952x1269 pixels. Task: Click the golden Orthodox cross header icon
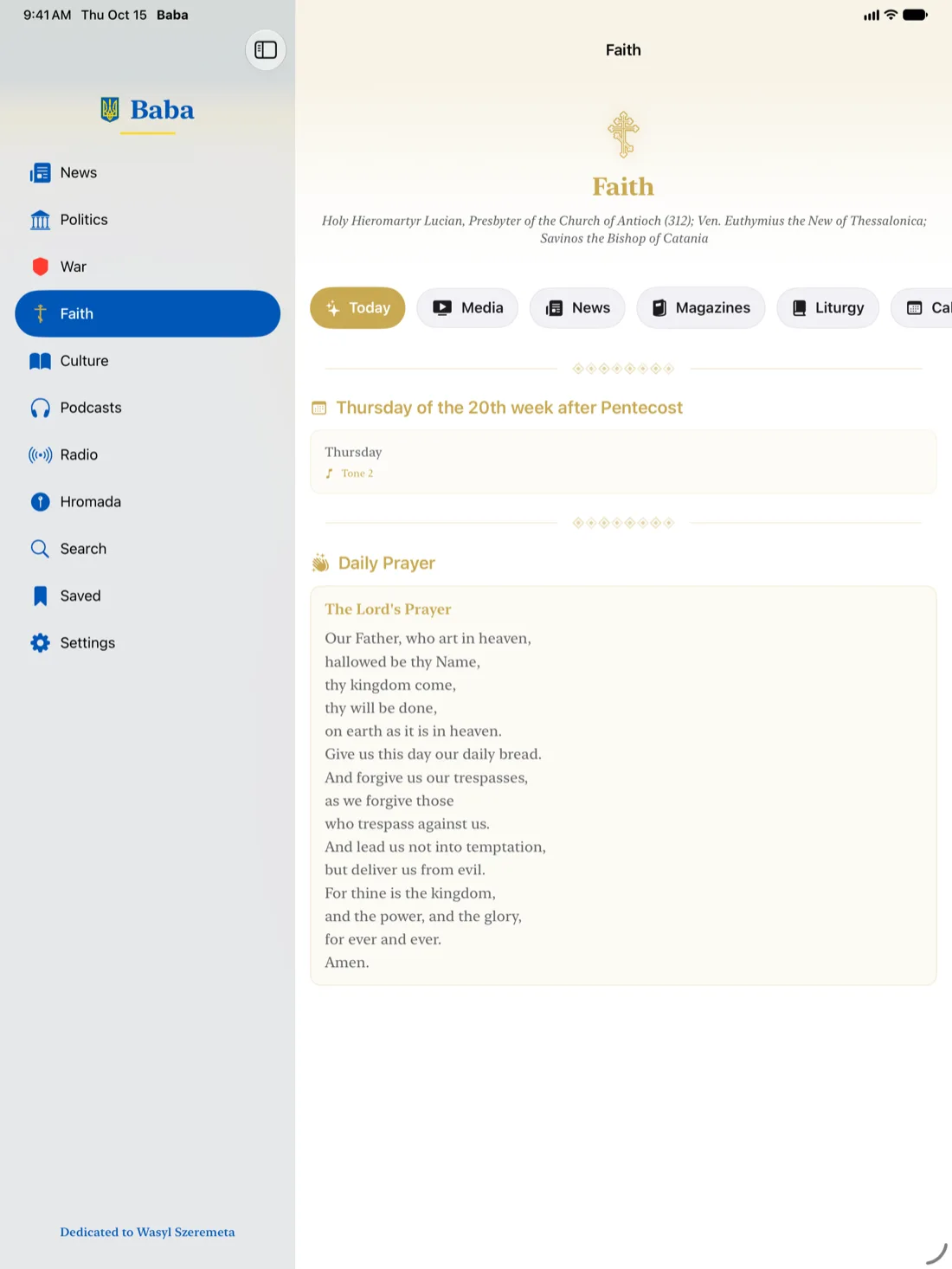point(623,134)
